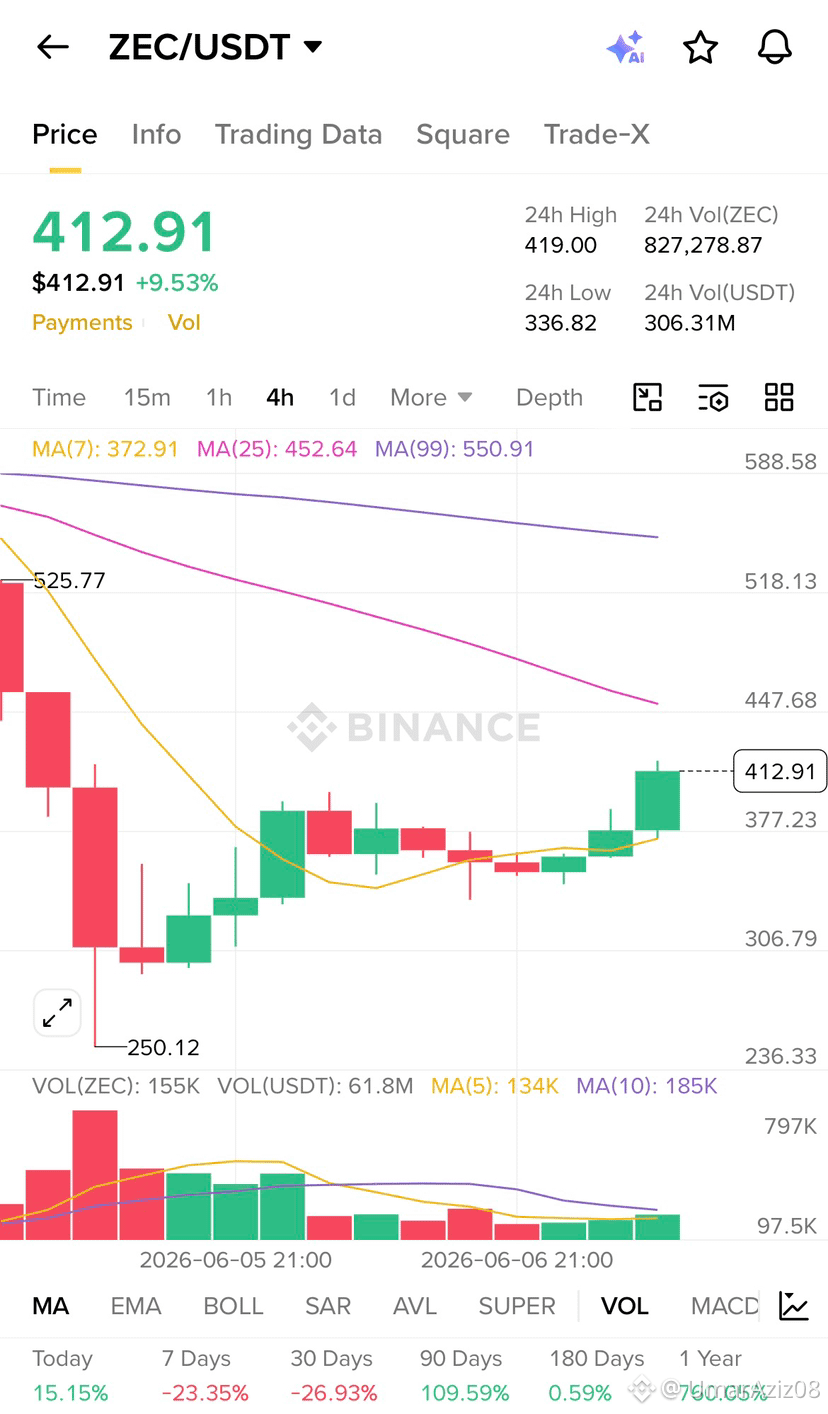Expand chart to fullscreen with arrows icon
Image resolution: width=828 pixels, height=1414 pixels.
pos(57,1013)
